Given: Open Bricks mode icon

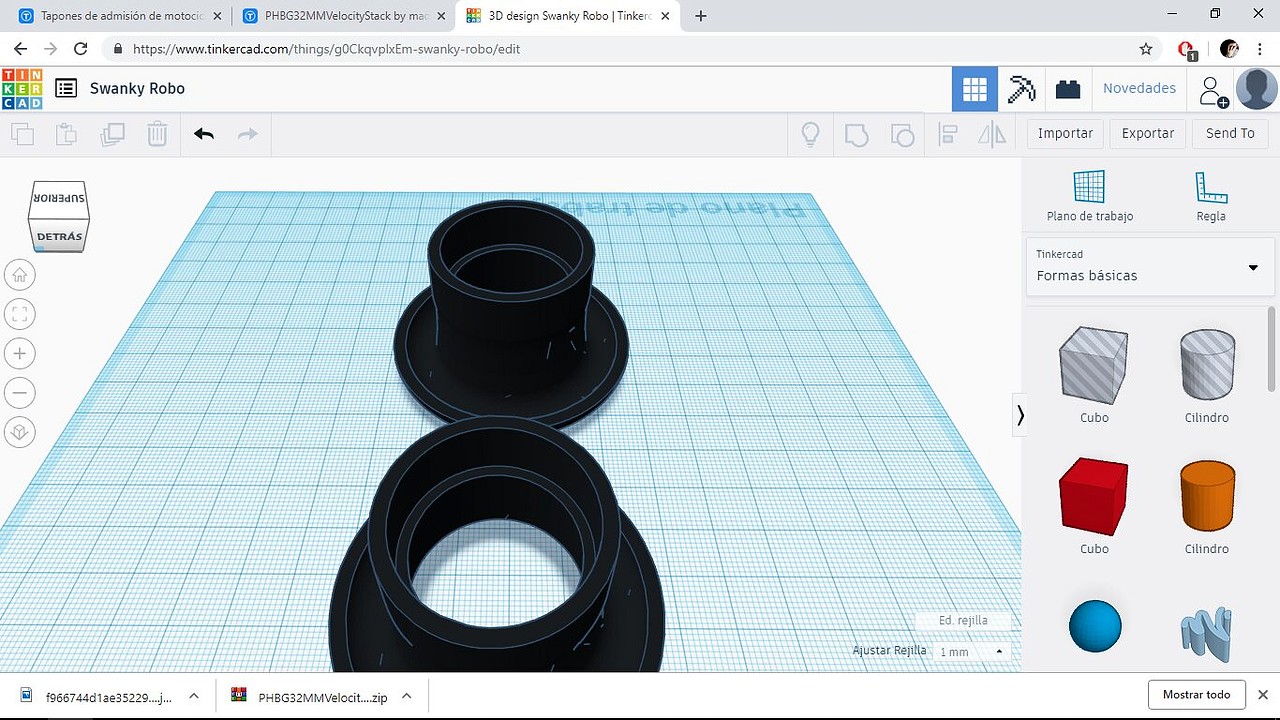Looking at the screenshot, I should click(1068, 89).
